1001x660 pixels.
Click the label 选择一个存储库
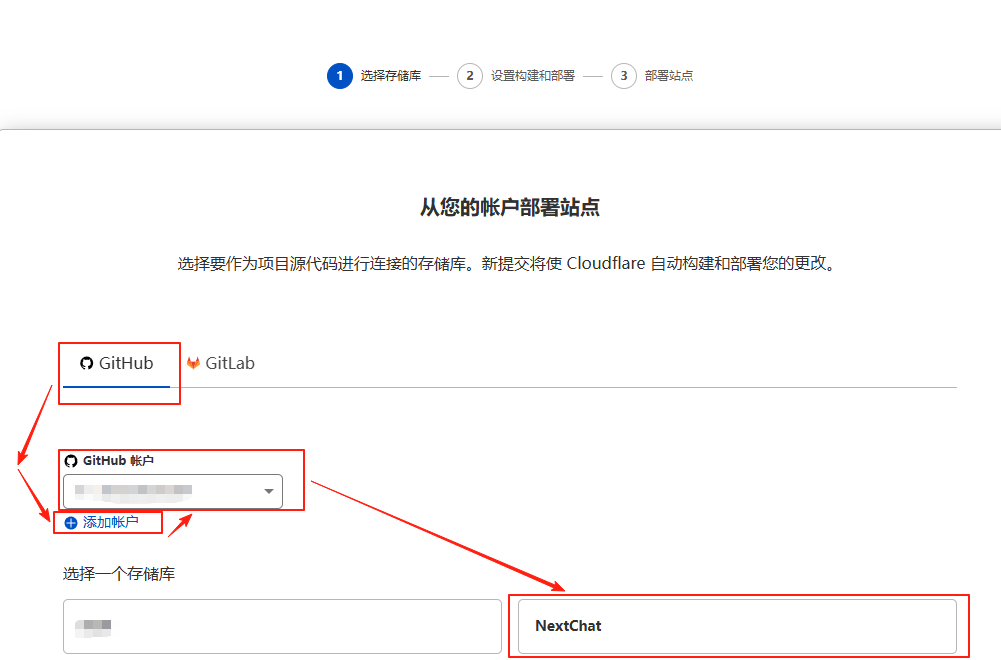tap(119, 574)
